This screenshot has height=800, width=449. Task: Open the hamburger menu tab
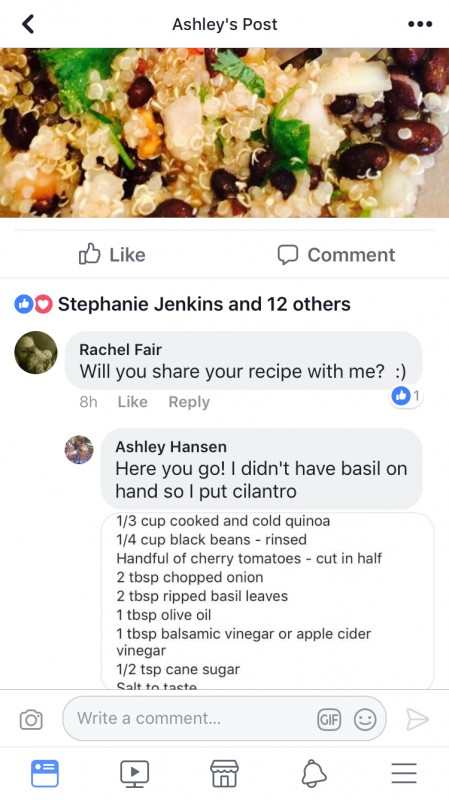[404, 773]
